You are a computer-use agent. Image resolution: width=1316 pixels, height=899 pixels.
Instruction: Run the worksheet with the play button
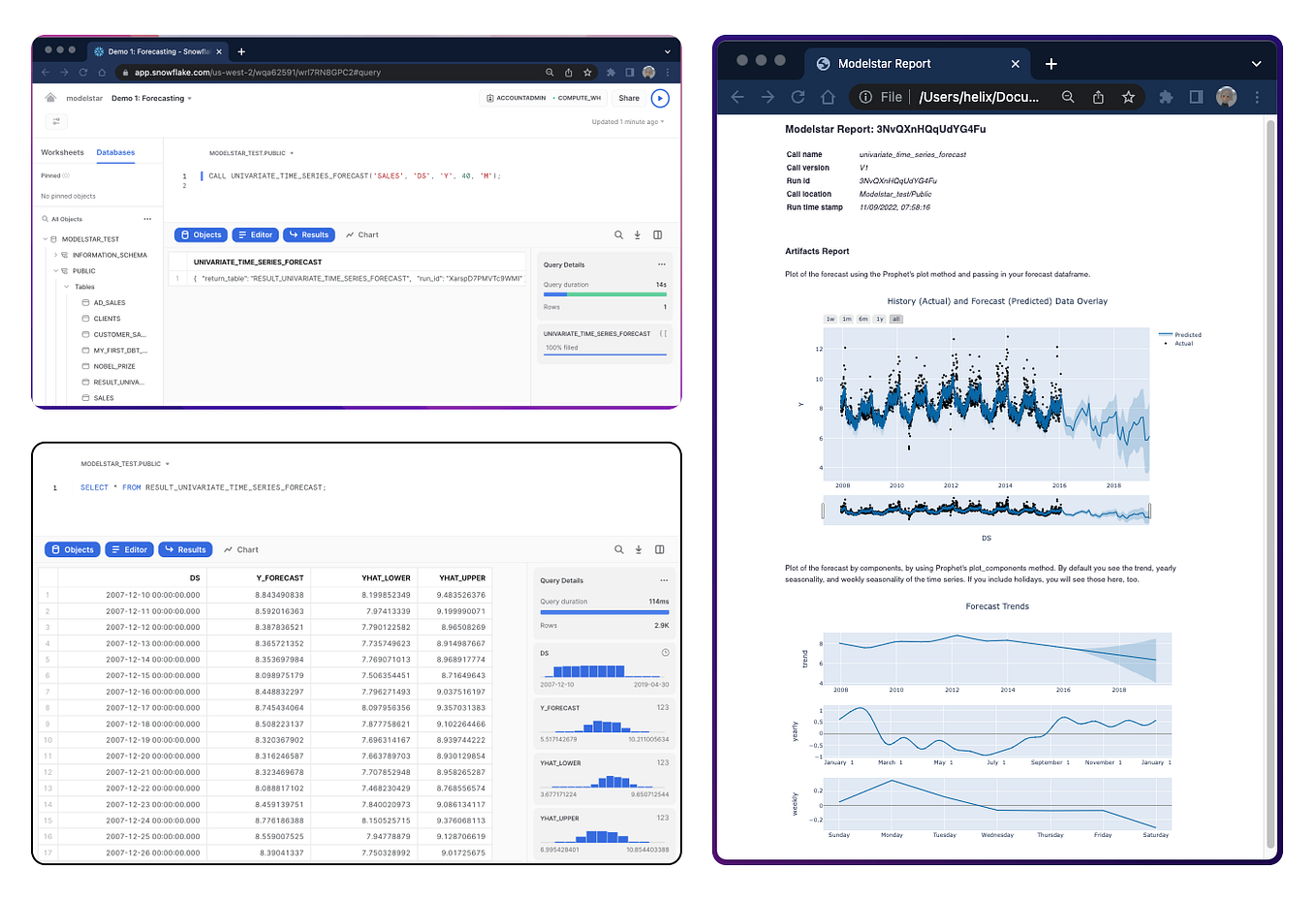point(660,98)
